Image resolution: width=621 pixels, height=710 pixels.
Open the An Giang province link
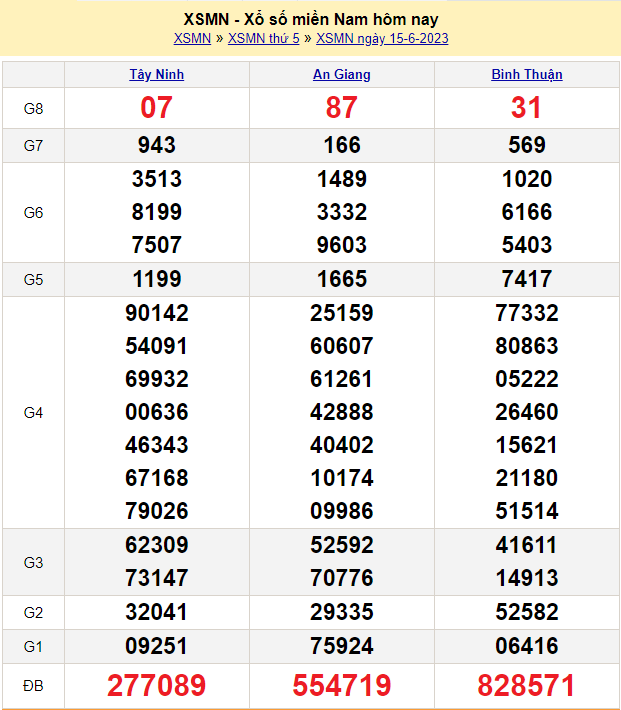[342, 75]
